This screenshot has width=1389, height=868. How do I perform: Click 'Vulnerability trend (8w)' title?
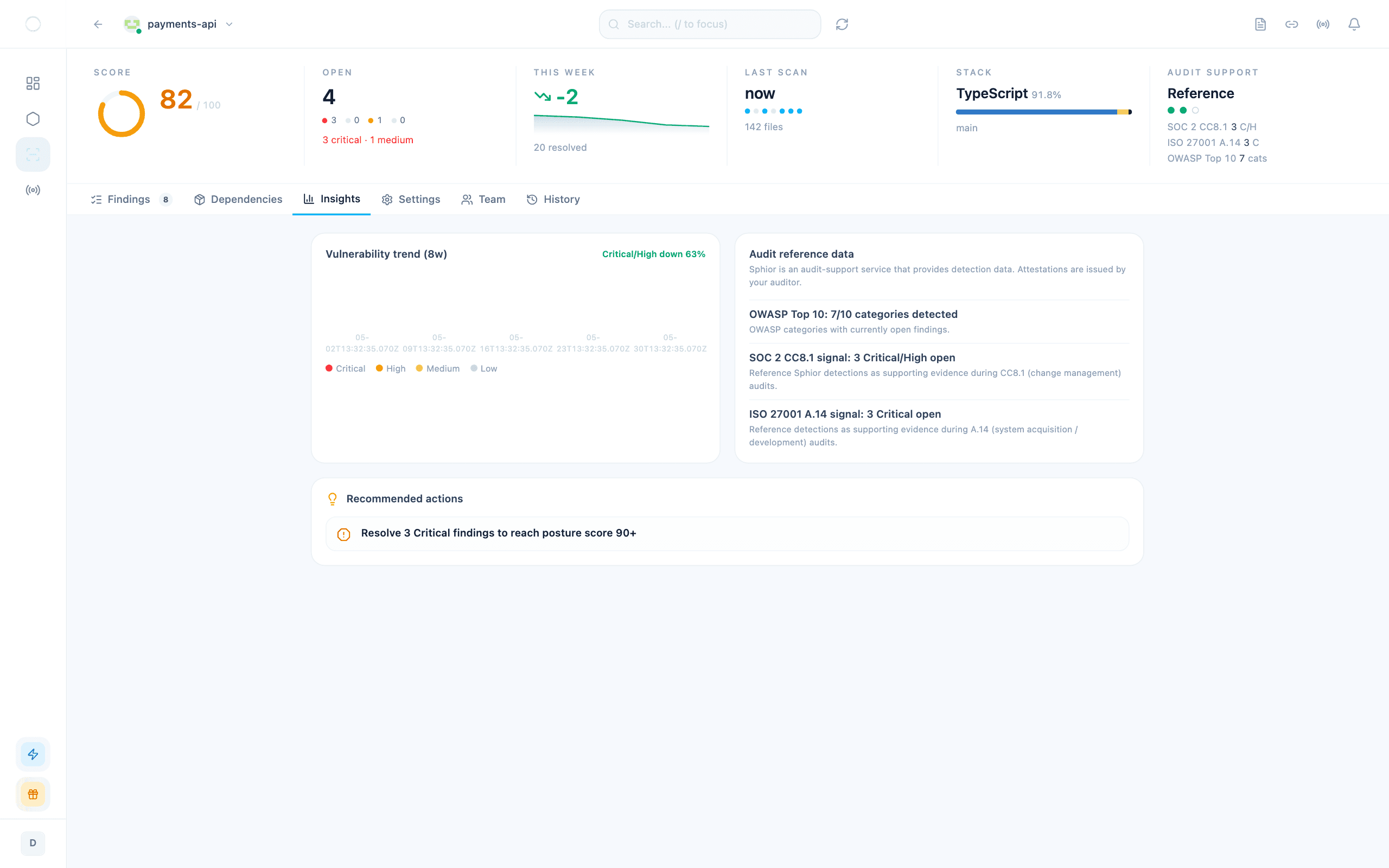[x=386, y=254]
